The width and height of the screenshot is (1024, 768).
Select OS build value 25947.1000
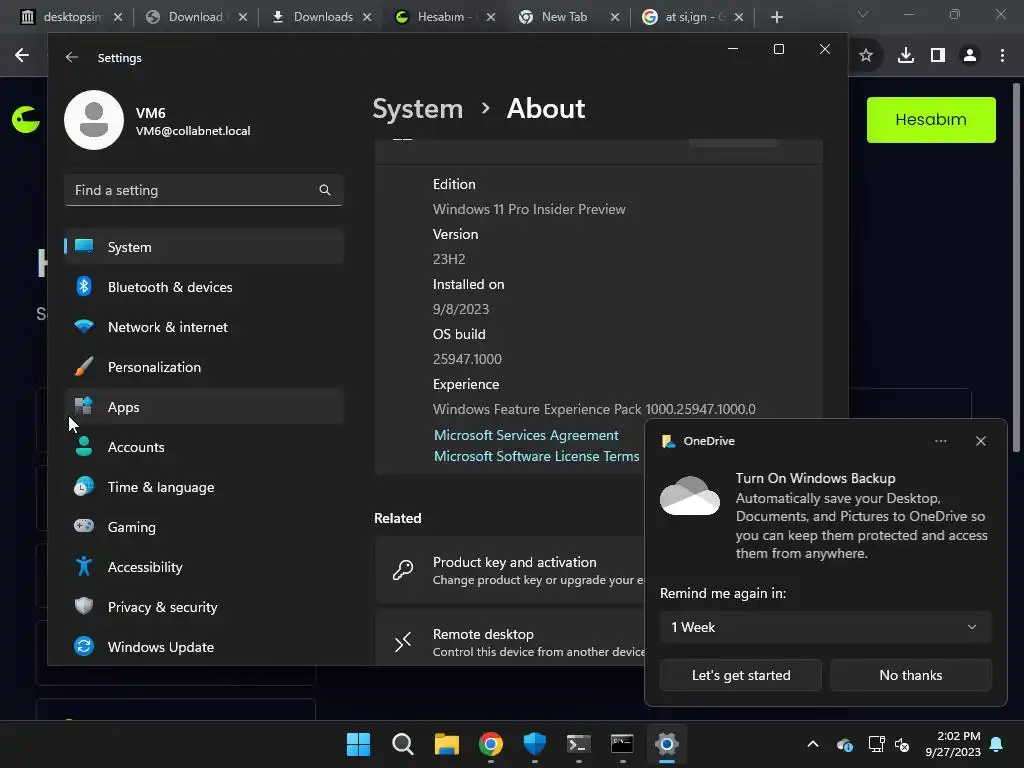(467, 359)
